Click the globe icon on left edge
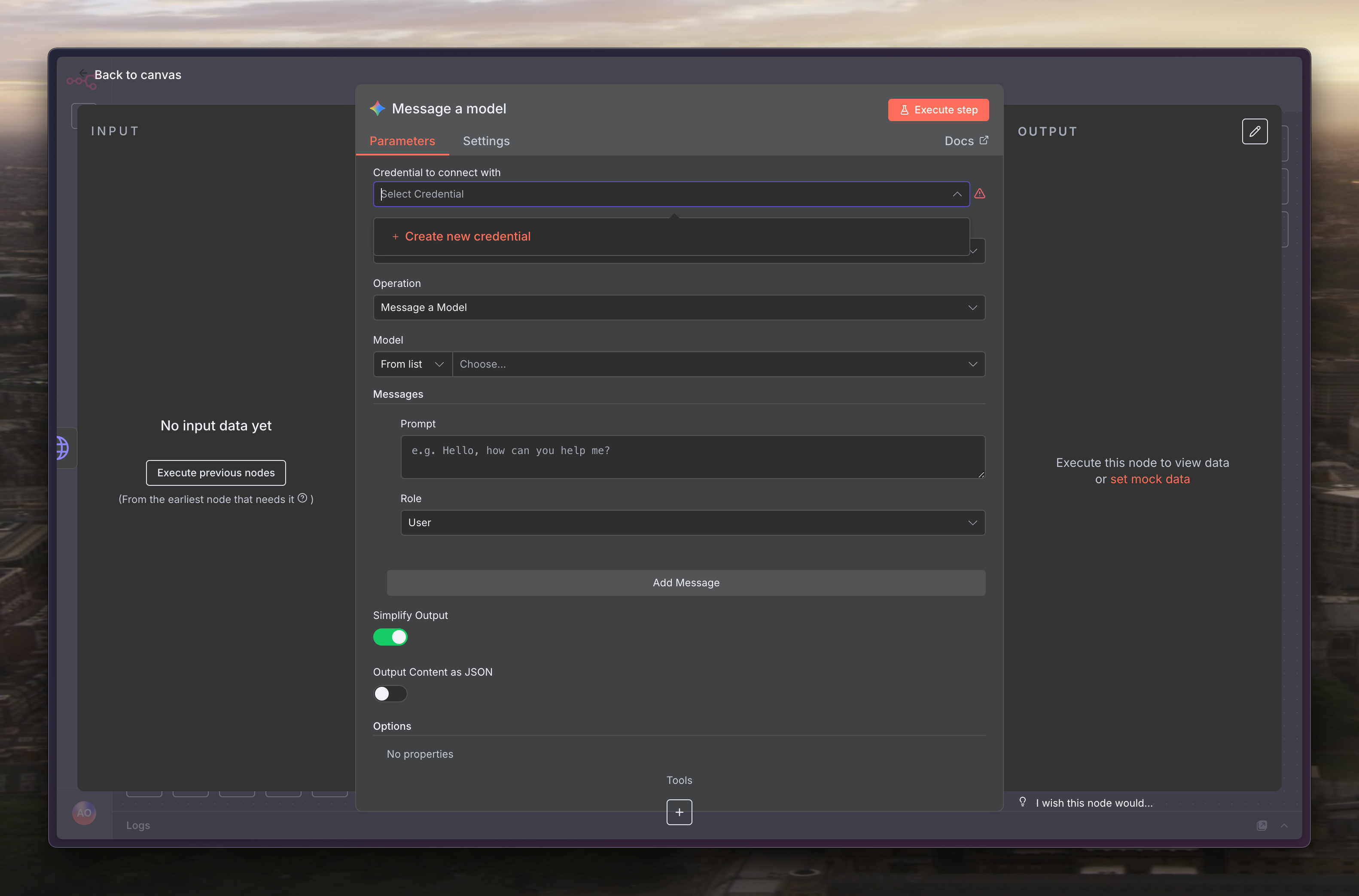Image resolution: width=1359 pixels, height=896 pixels. click(63, 448)
